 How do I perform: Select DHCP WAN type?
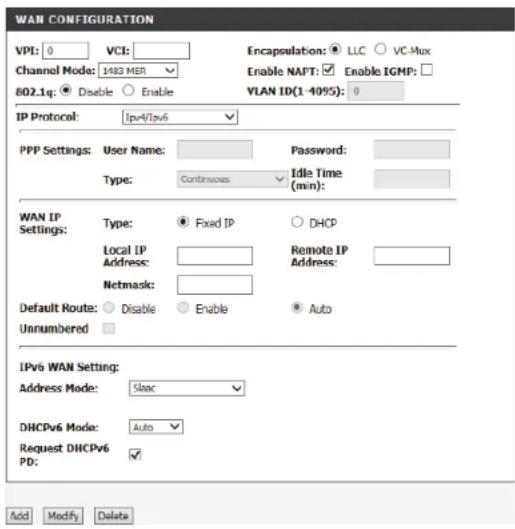pos(297,222)
